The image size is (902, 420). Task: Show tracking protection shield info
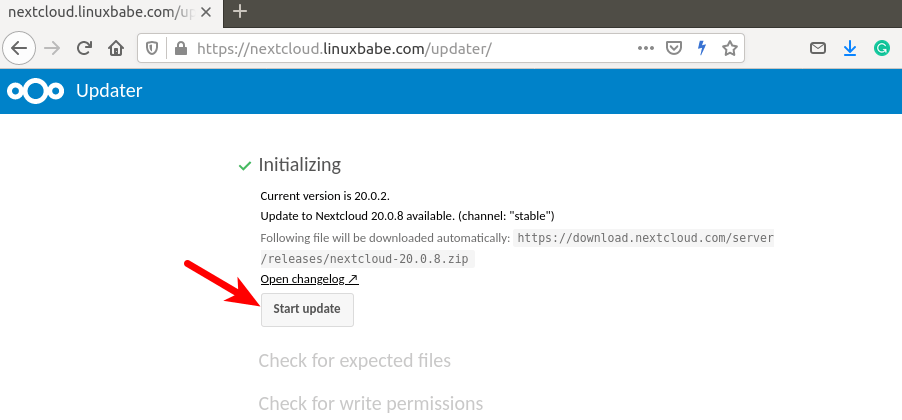coord(152,48)
